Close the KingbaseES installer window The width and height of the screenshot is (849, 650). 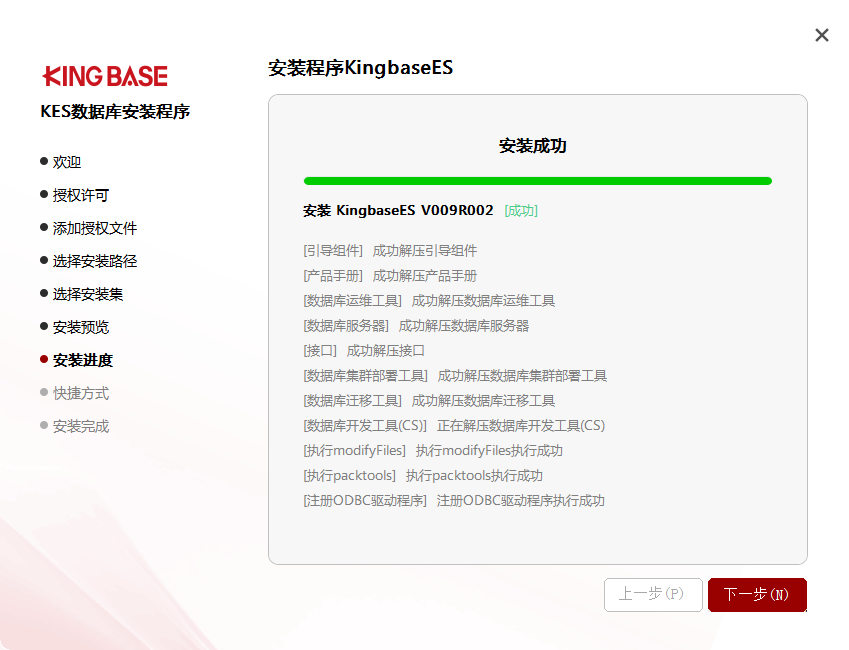click(x=821, y=35)
